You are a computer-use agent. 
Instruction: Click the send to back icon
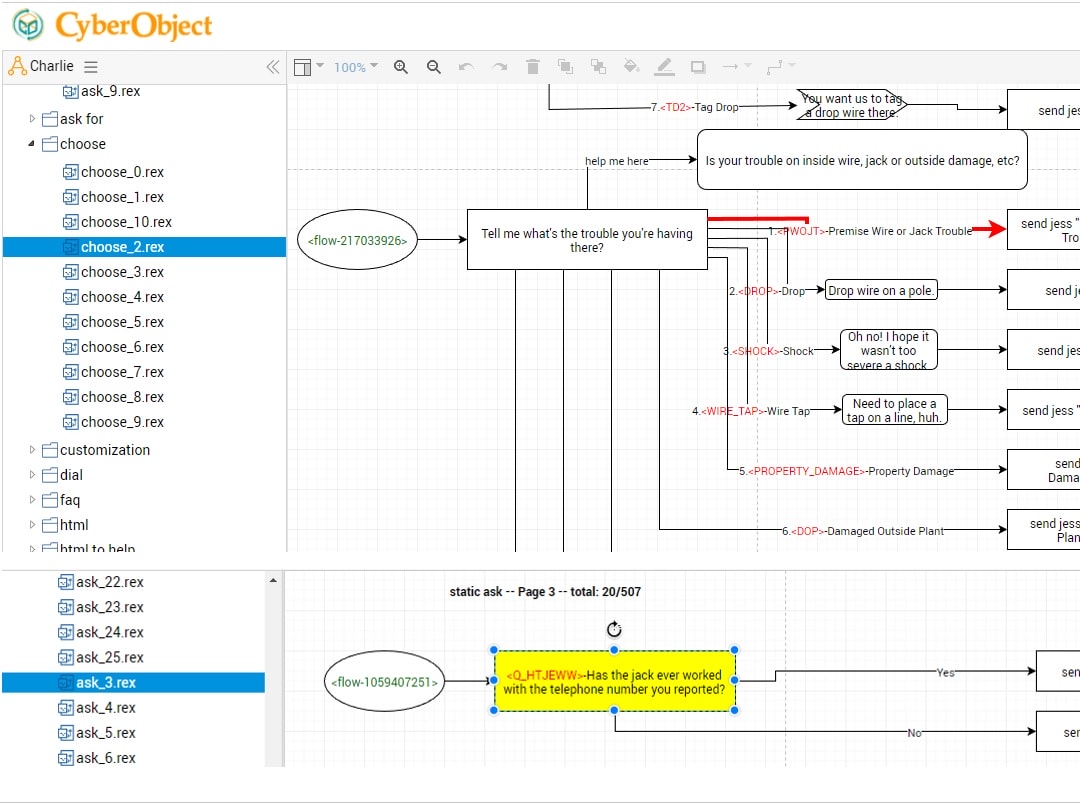click(598, 67)
